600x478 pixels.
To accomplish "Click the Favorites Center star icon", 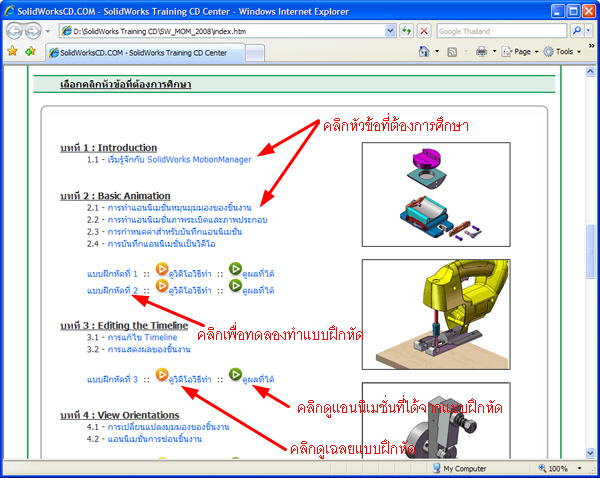I will pos(12,51).
